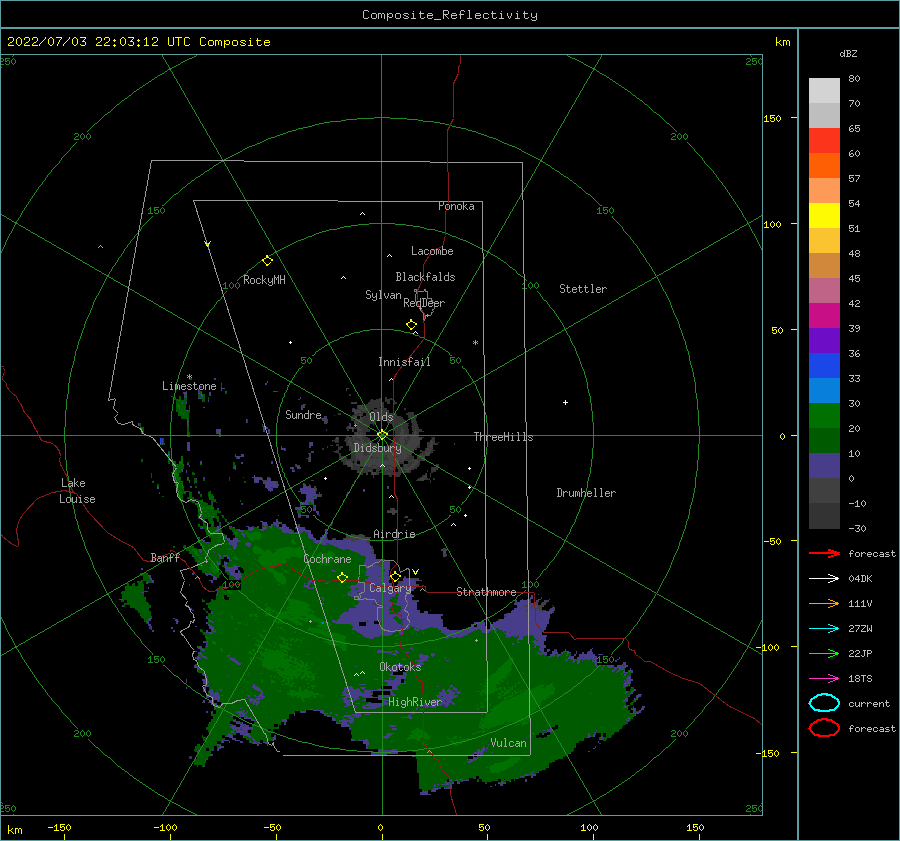Click the green 22JP arrow in legend
Viewport: 900px width, 841px height.
click(x=824, y=653)
